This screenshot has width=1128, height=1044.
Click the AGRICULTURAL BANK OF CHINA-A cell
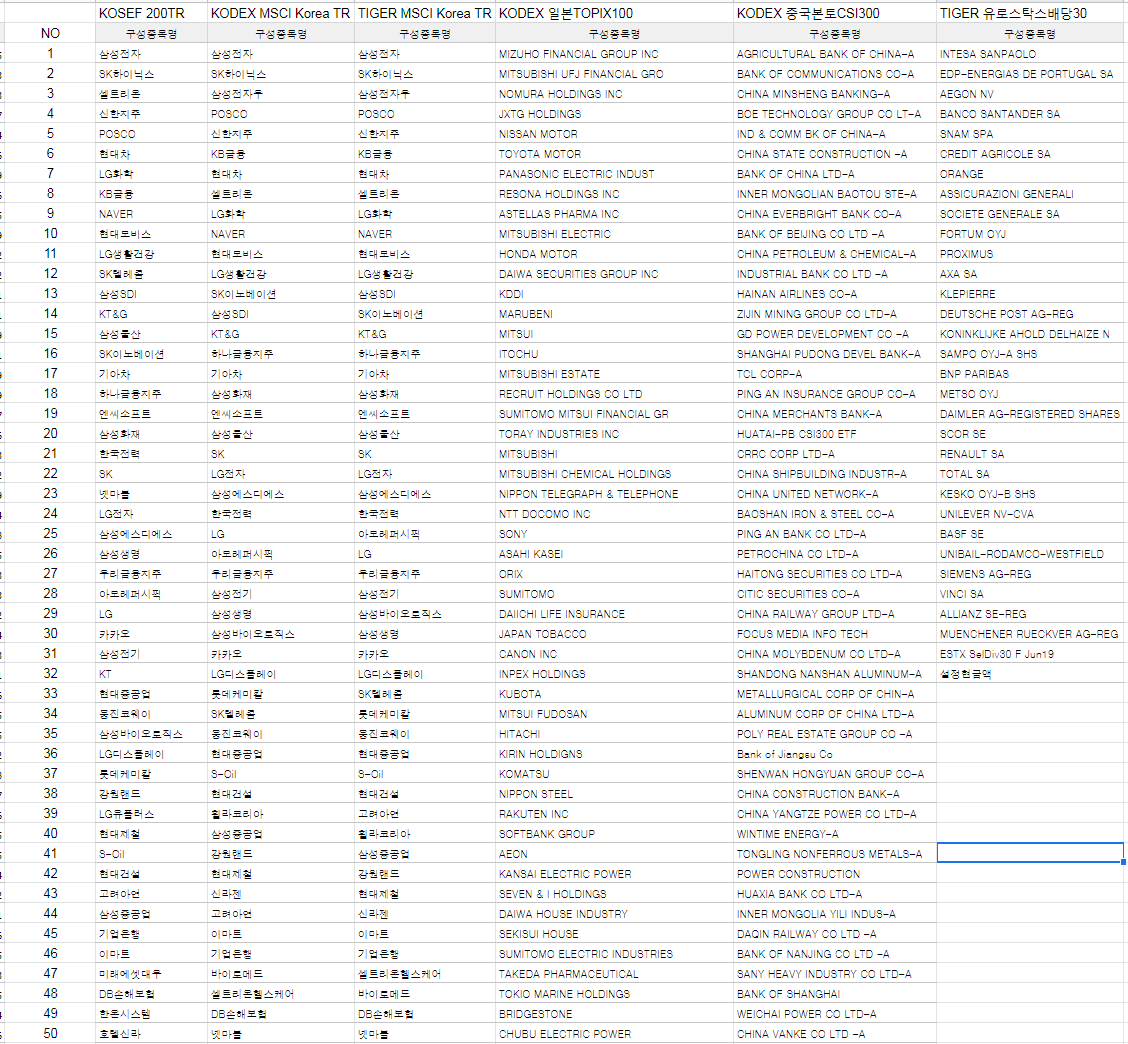point(834,53)
